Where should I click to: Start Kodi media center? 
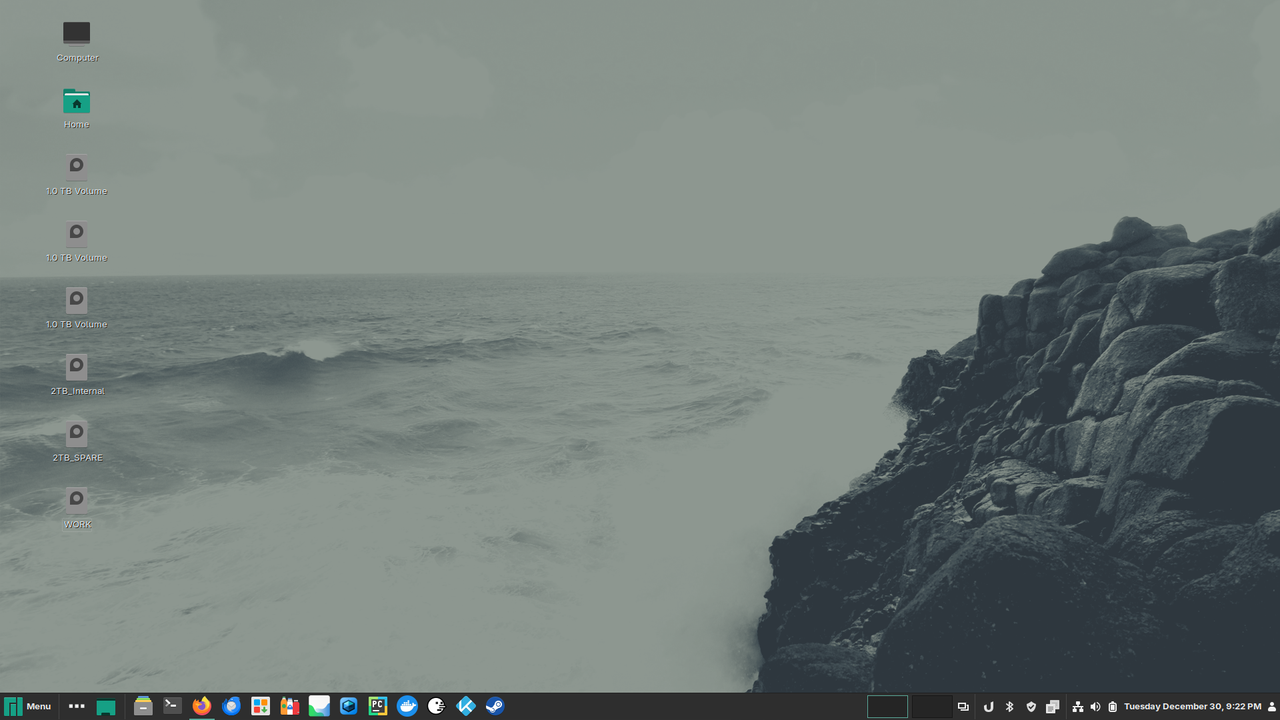tap(465, 706)
